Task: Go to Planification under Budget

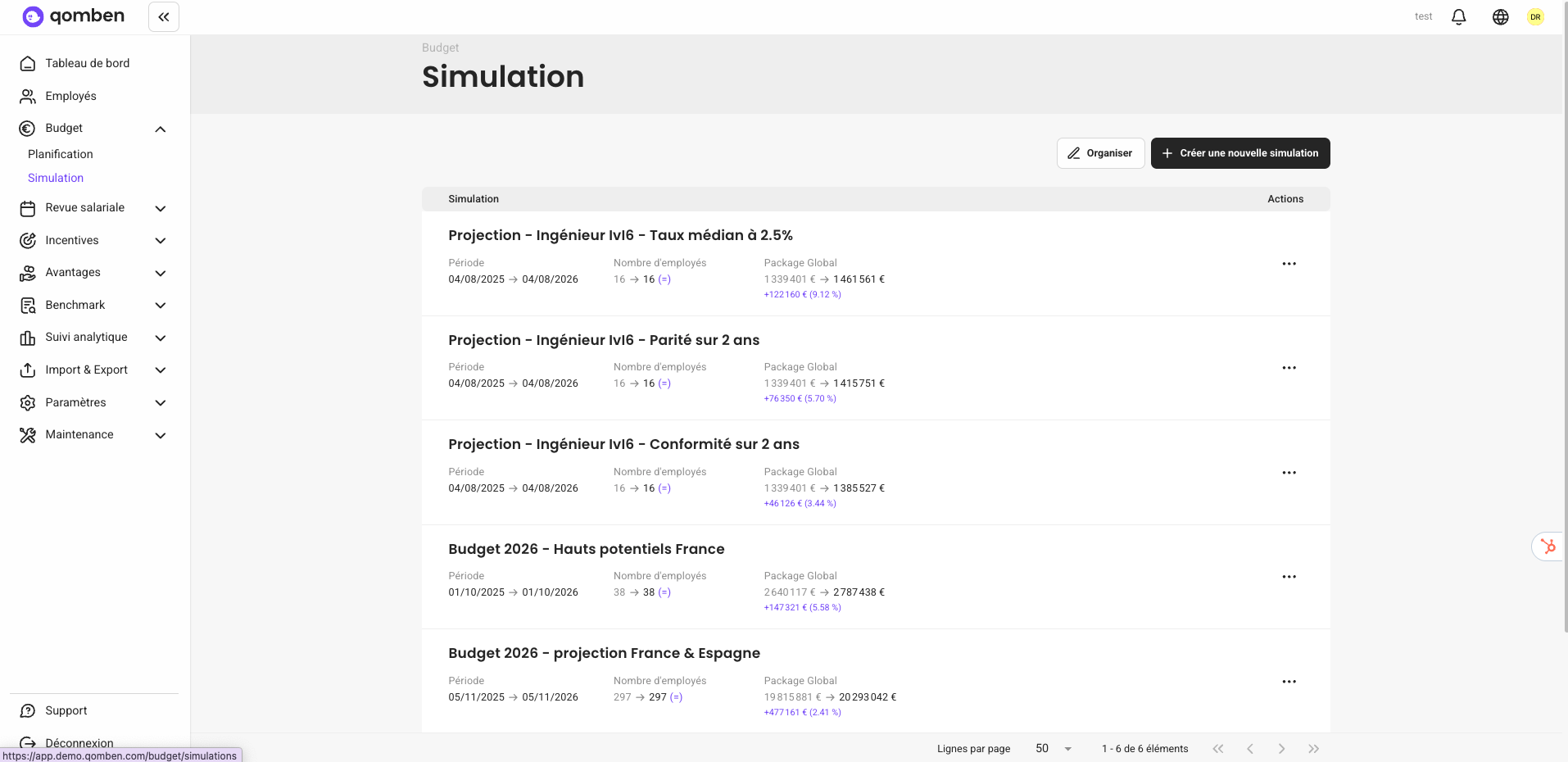Action: click(61, 154)
